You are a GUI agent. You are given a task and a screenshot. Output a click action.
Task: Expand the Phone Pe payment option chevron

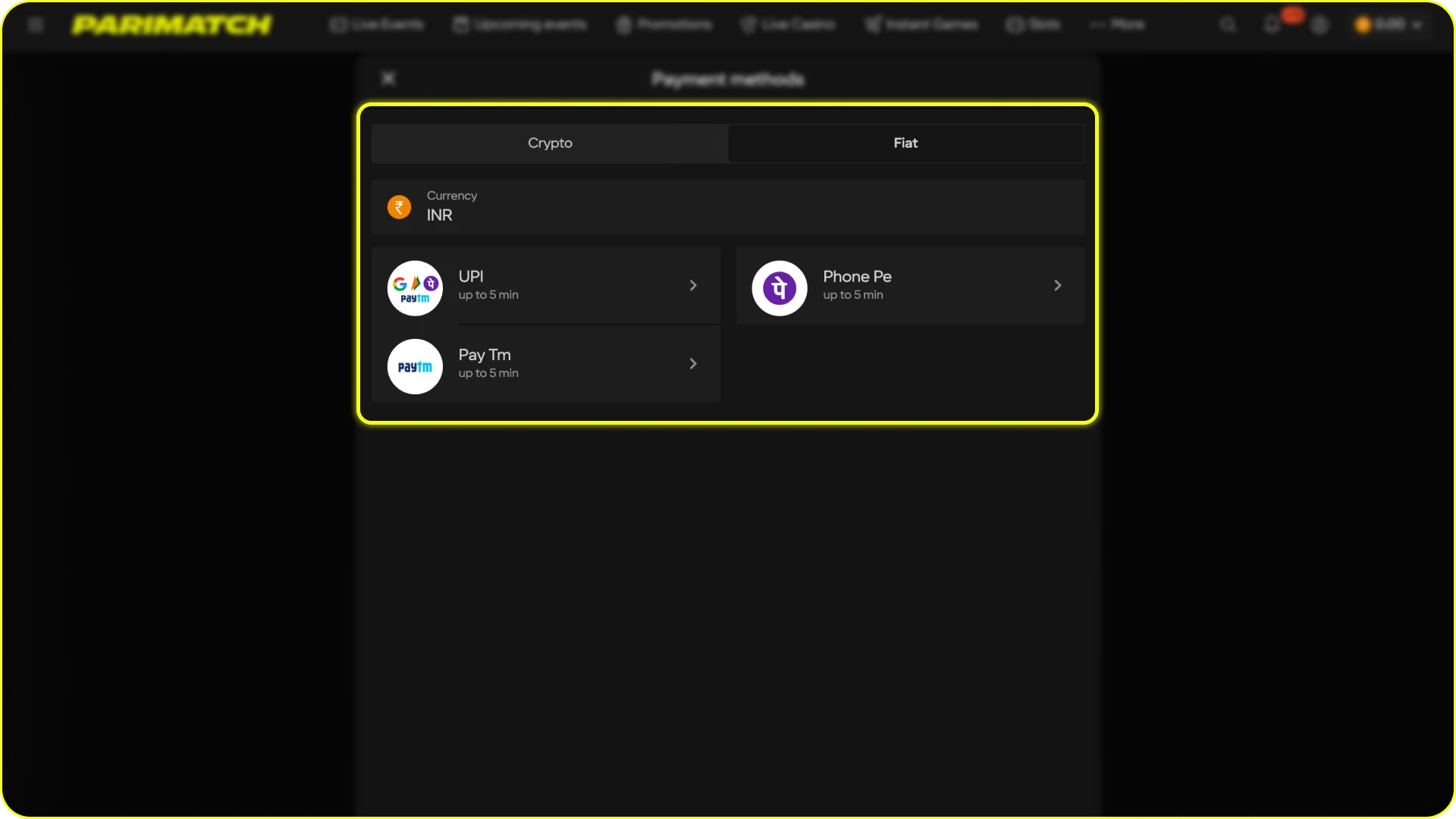[1058, 286]
